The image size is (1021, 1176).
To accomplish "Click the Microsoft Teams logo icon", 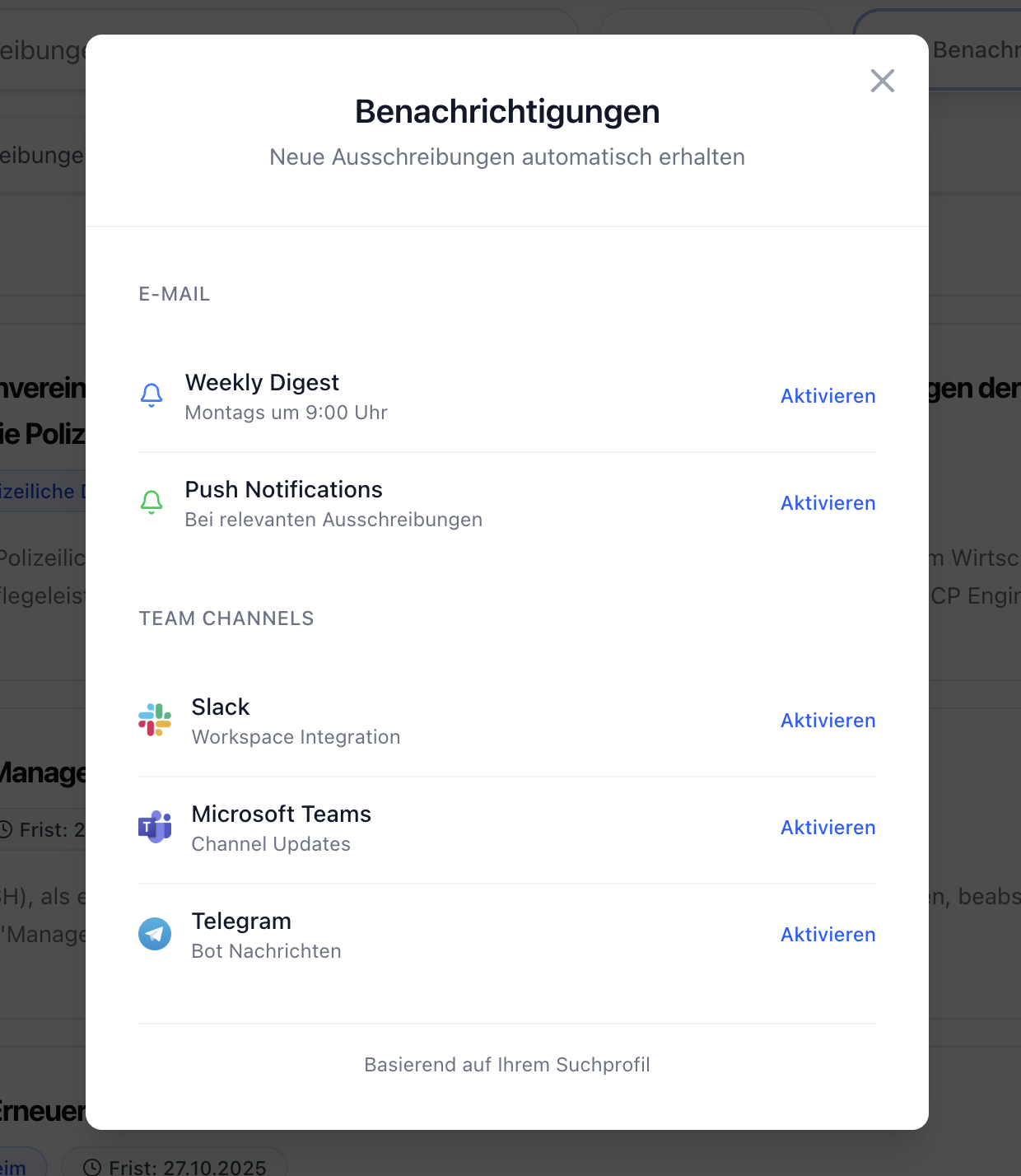I will (x=155, y=827).
